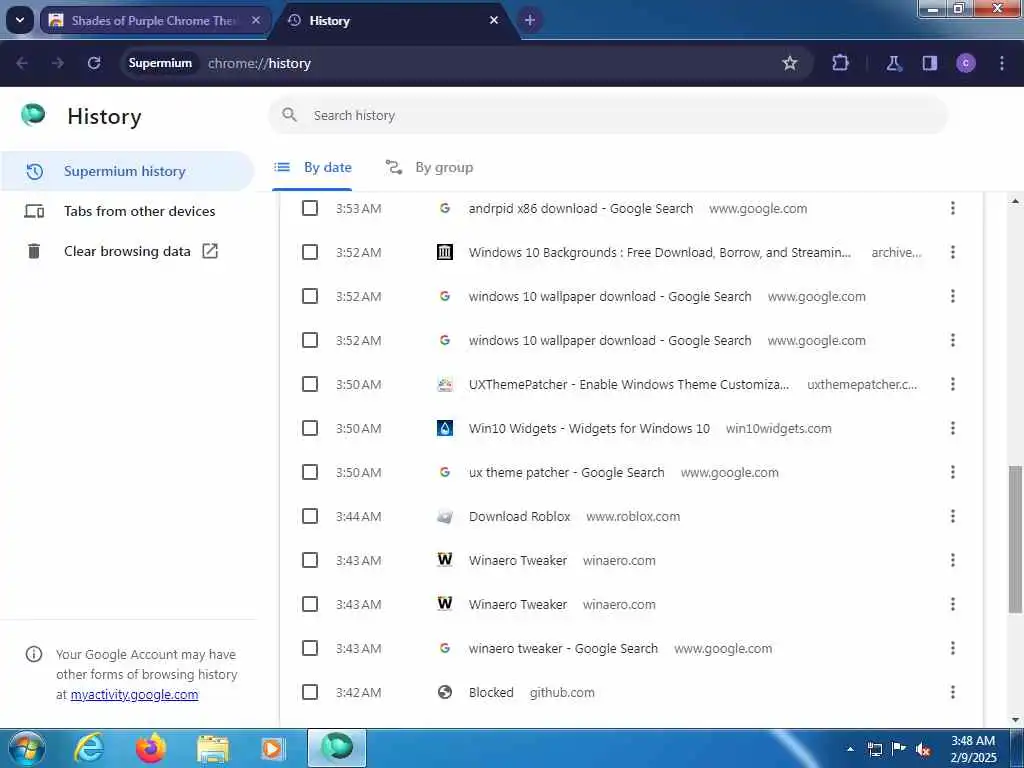Click the Roblox favicon beside Download Roblox
This screenshot has width=1024, height=768.
445,517
